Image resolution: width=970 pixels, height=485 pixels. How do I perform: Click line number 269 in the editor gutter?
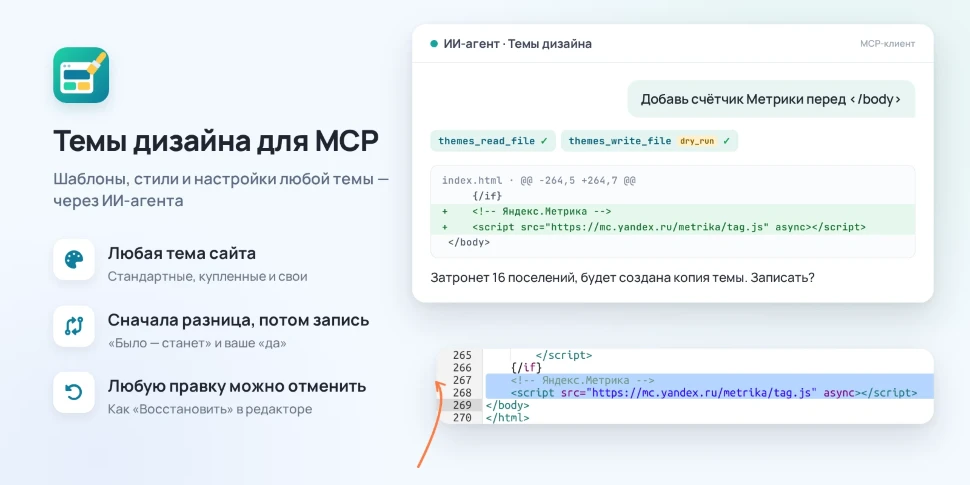[462, 405]
